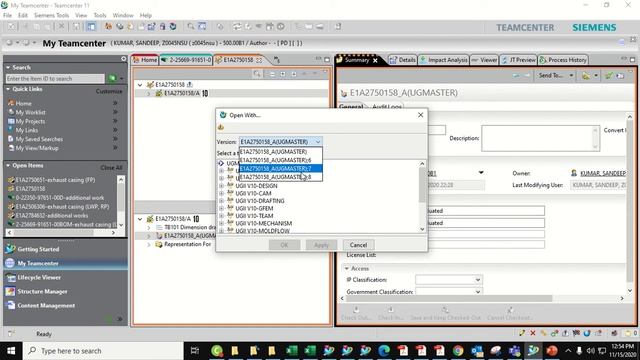Viewport: 640px width, 360px height.
Task: Close the Open With dialog
Action: coord(420,115)
